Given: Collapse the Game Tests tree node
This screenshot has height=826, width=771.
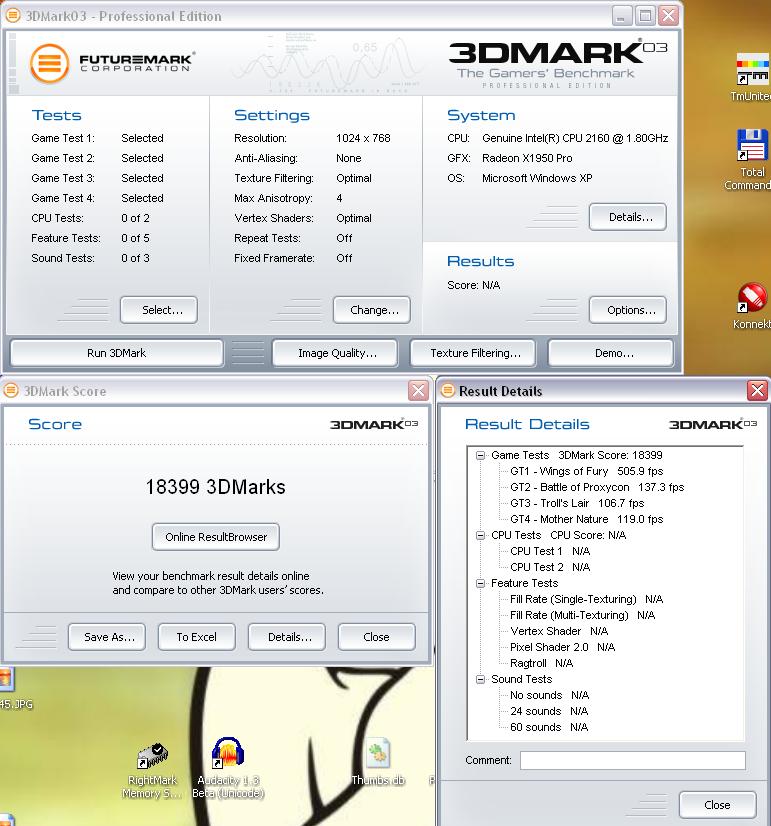Looking at the screenshot, I should pyautogui.click(x=480, y=455).
